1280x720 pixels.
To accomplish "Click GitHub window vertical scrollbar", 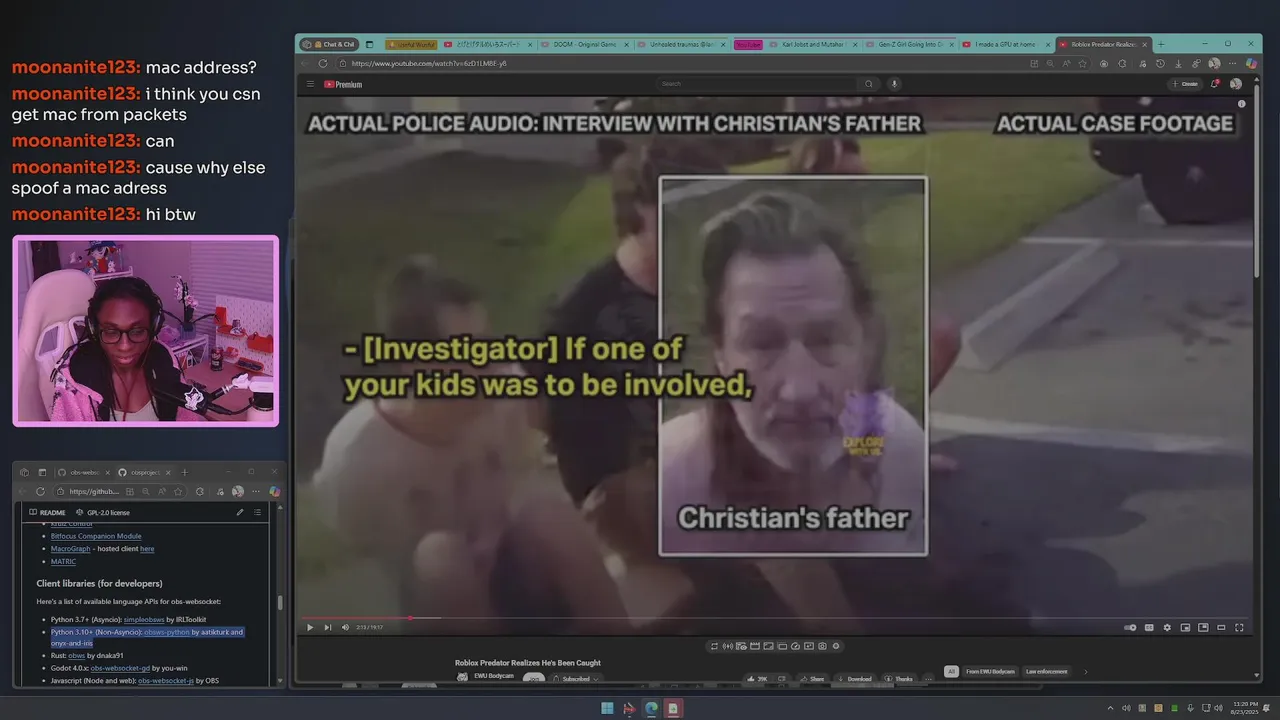I will click(280, 602).
